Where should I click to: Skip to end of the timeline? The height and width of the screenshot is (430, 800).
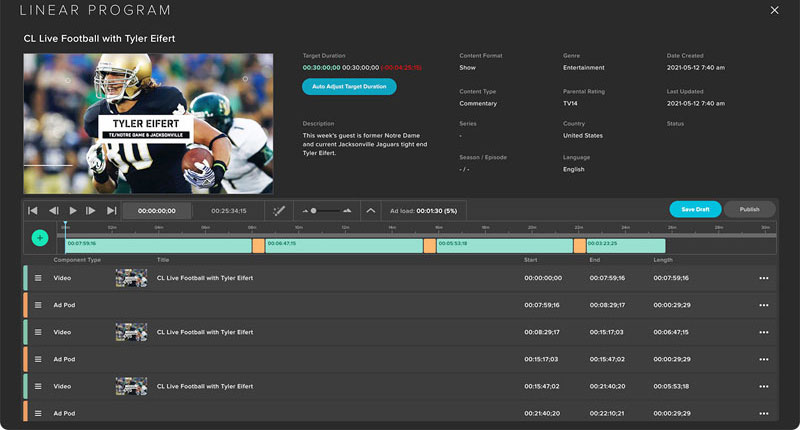[112, 211]
